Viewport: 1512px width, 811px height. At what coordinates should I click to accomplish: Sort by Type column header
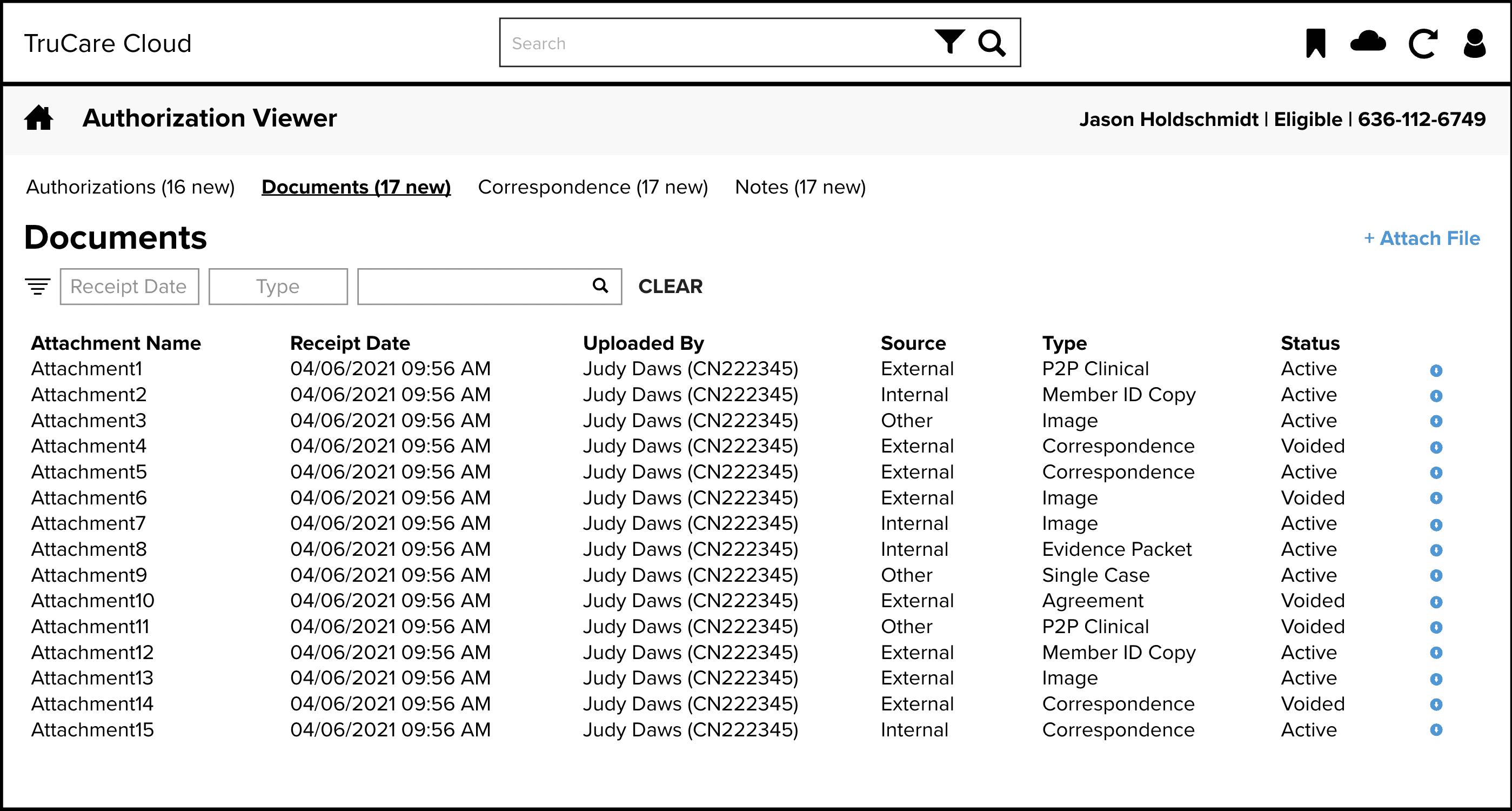1064,343
